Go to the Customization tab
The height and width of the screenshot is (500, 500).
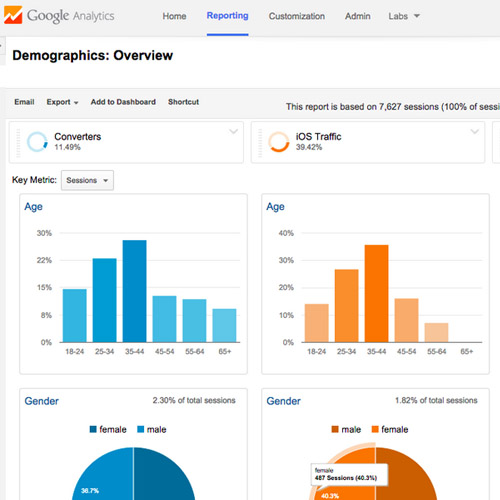point(297,16)
